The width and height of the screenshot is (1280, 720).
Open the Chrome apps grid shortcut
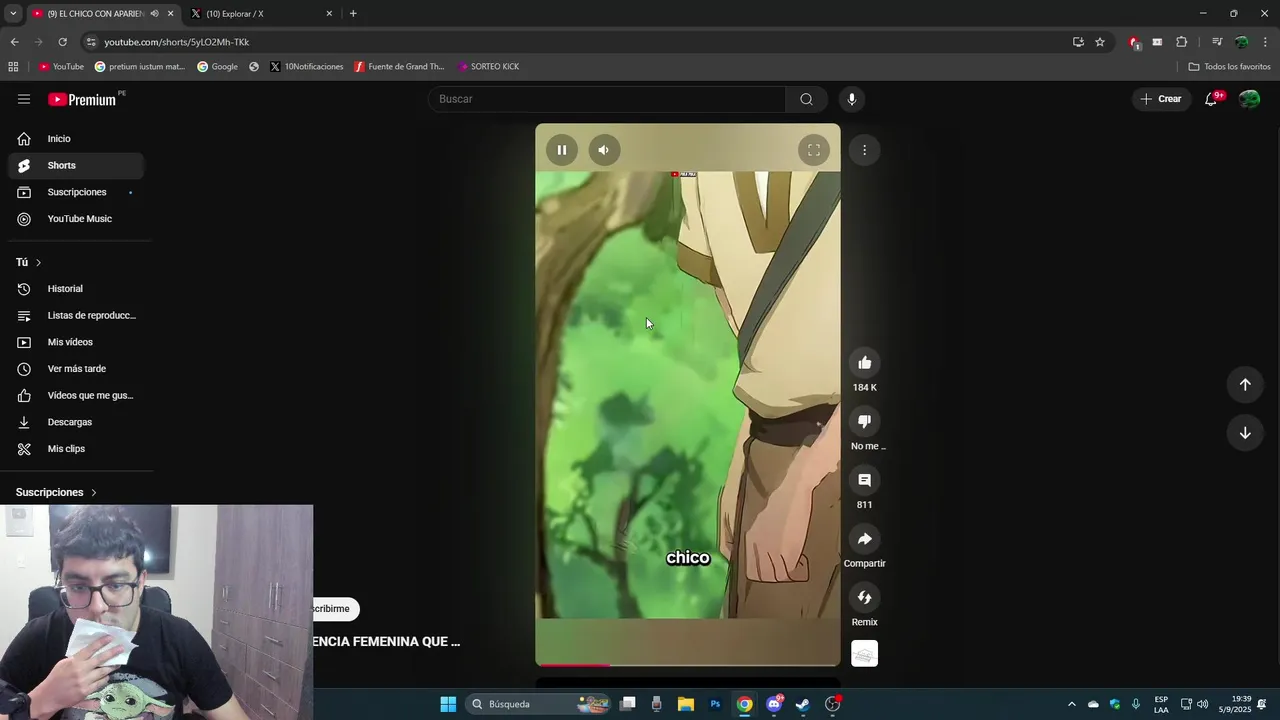(x=13, y=67)
